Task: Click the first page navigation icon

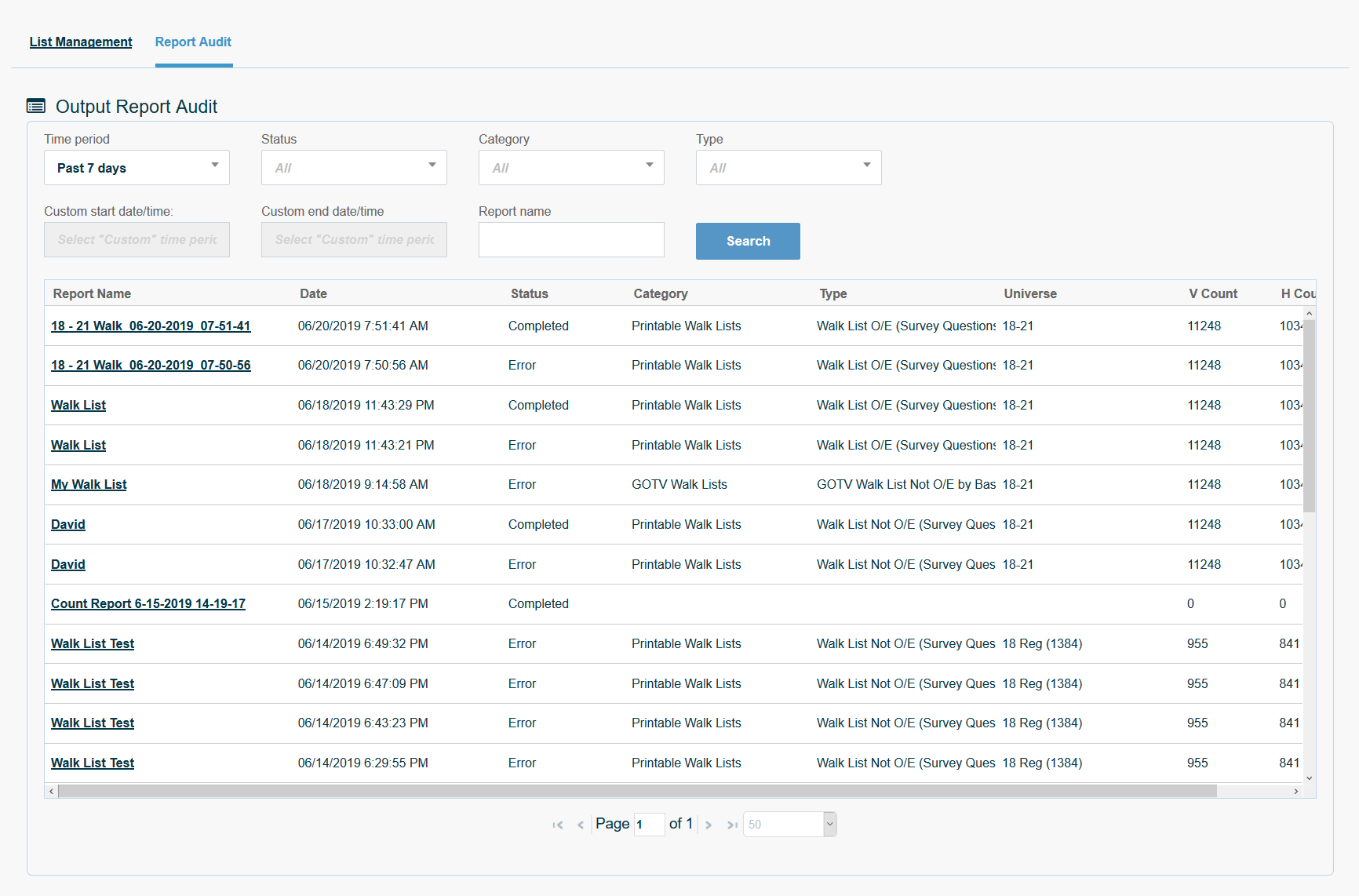Action: [x=558, y=824]
